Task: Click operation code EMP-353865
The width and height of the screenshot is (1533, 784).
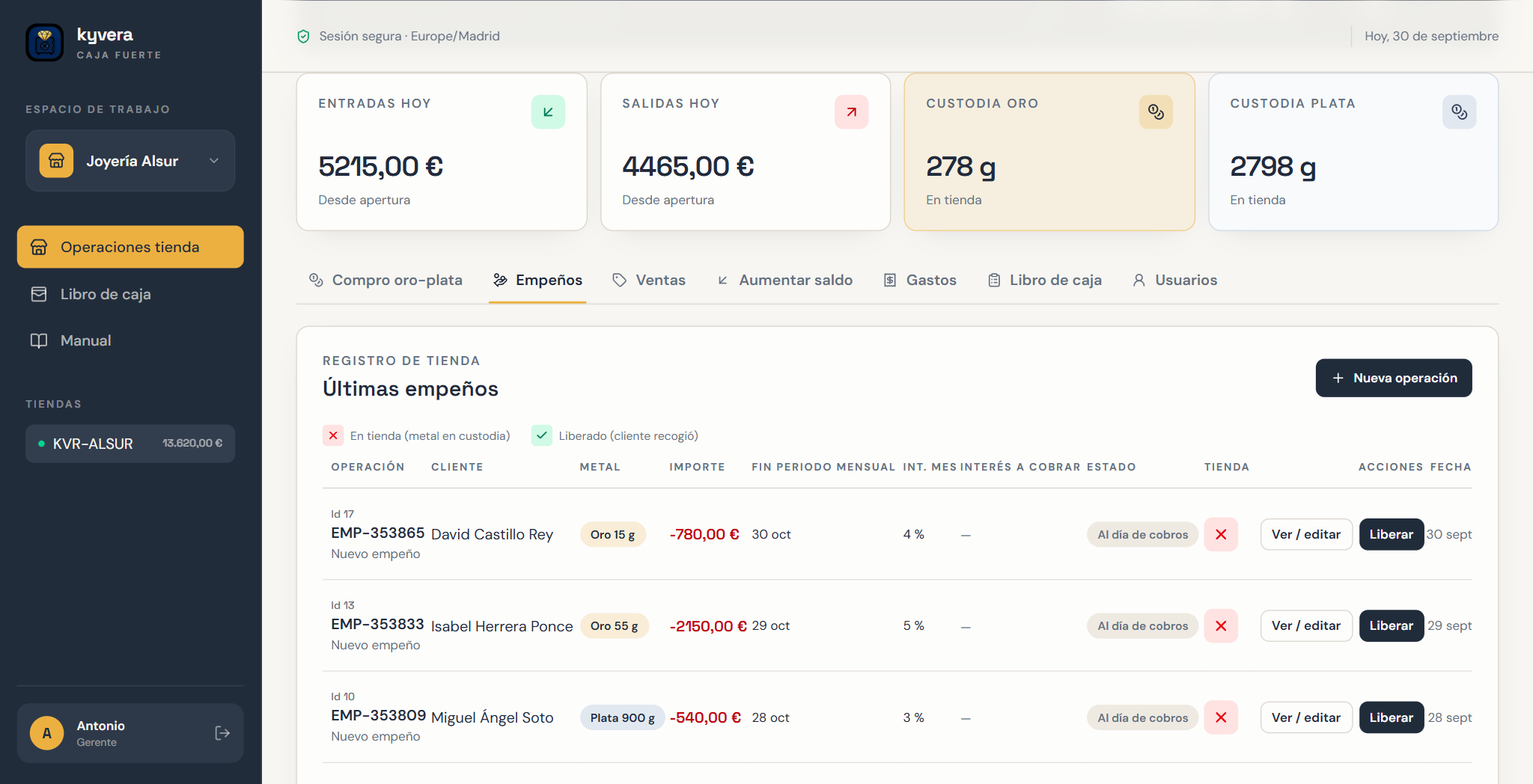Action: tap(378, 533)
